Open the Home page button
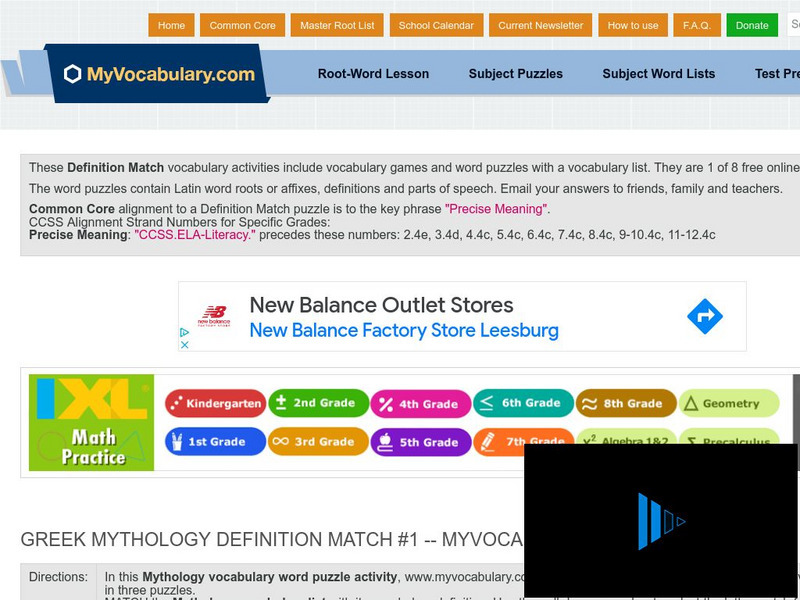The image size is (800, 600). click(x=171, y=26)
